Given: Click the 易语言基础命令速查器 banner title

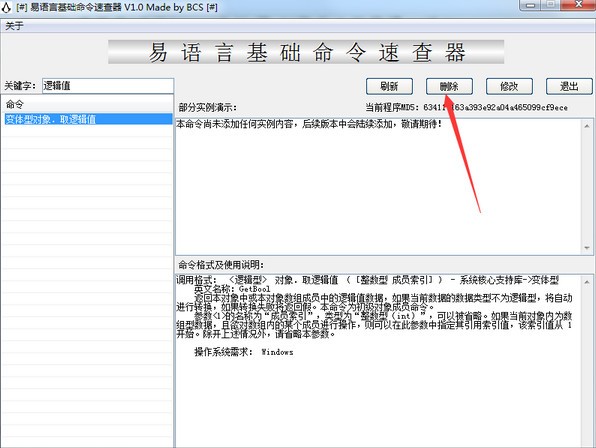Looking at the screenshot, I should pos(306,52).
